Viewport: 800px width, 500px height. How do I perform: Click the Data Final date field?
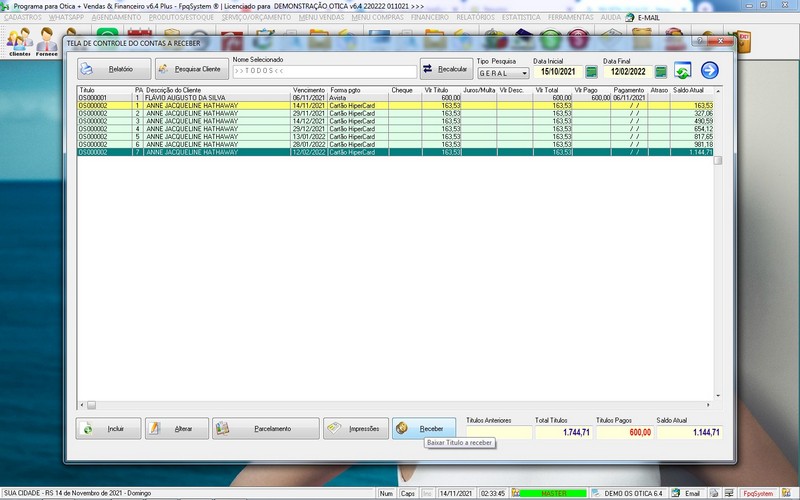(628, 71)
